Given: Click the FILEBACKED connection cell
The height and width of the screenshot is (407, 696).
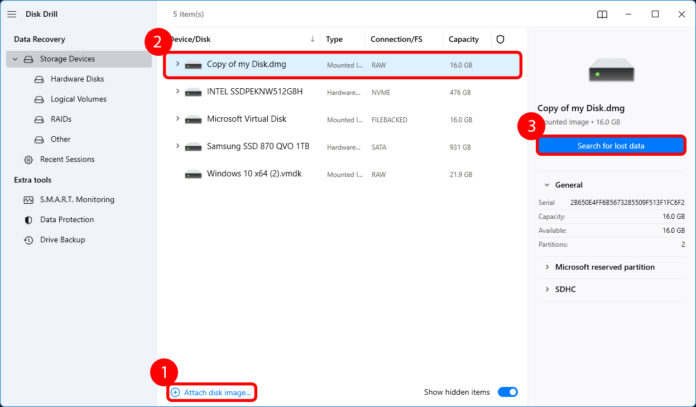Looking at the screenshot, I should pyautogui.click(x=389, y=120).
